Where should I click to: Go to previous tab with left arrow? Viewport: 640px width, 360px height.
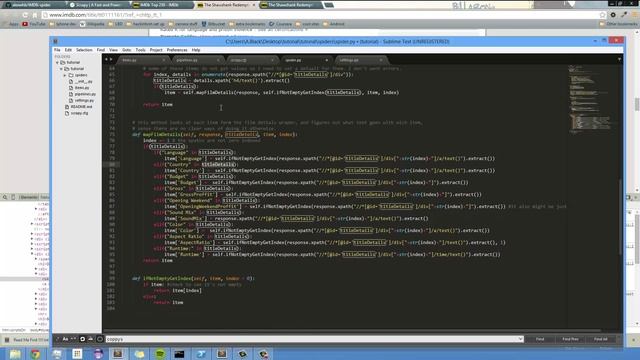click(106, 60)
